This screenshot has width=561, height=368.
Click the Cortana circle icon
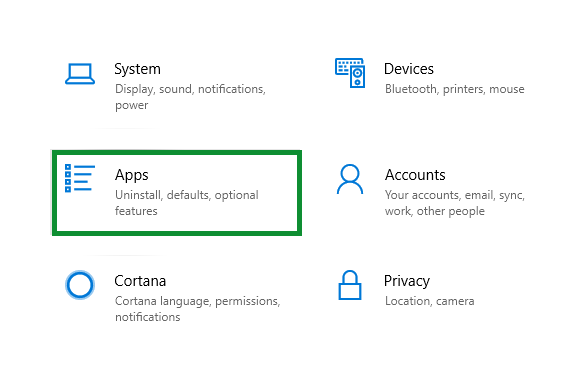tap(80, 285)
